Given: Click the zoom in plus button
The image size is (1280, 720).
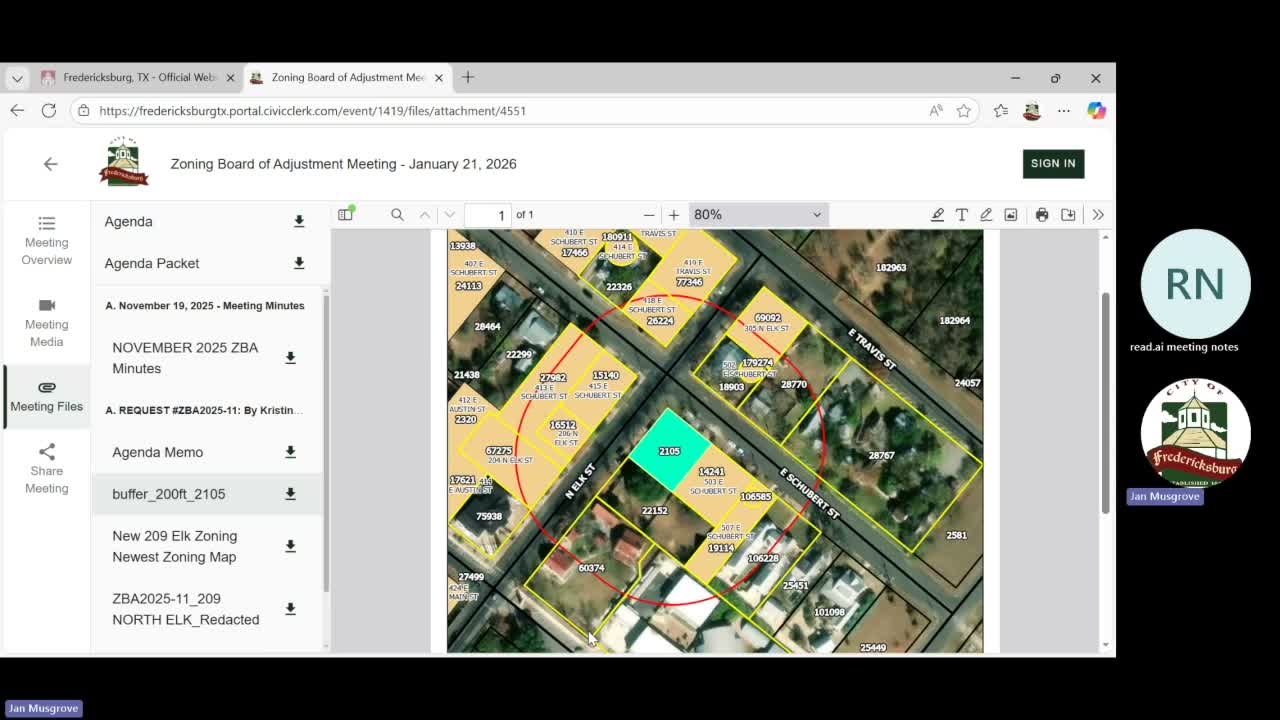Looking at the screenshot, I should tap(674, 214).
